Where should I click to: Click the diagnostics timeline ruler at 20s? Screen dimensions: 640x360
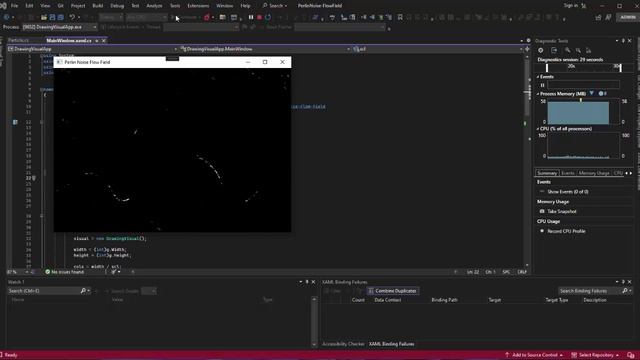pos(571,66)
